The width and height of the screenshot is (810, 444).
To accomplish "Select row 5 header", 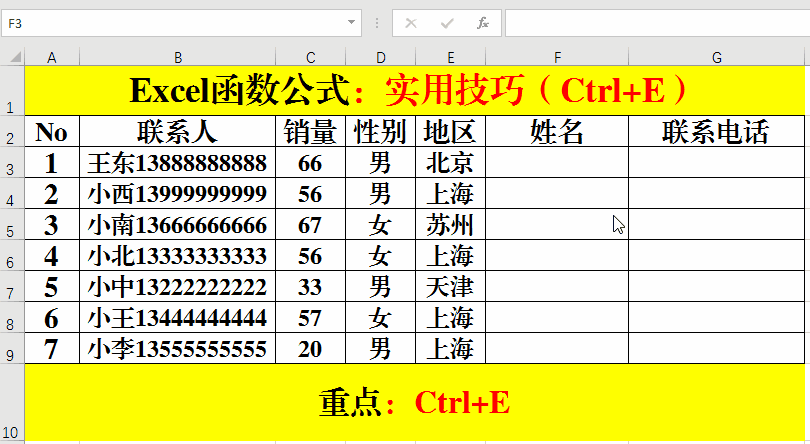I will tap(12, 224).
